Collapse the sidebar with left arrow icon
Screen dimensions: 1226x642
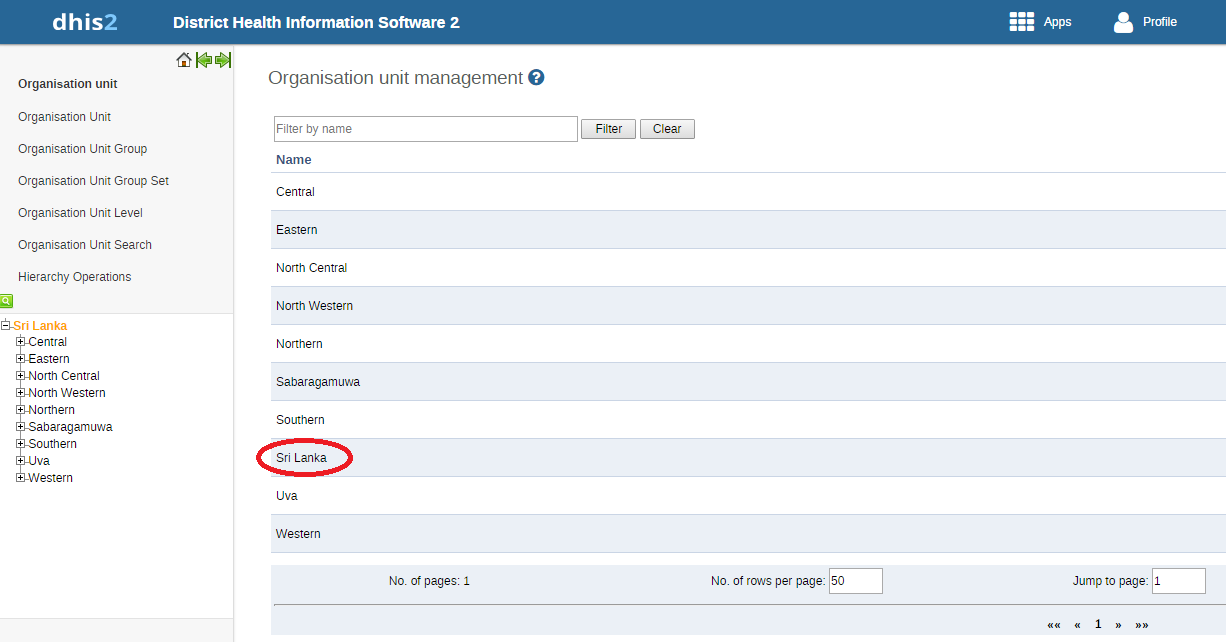204,60
